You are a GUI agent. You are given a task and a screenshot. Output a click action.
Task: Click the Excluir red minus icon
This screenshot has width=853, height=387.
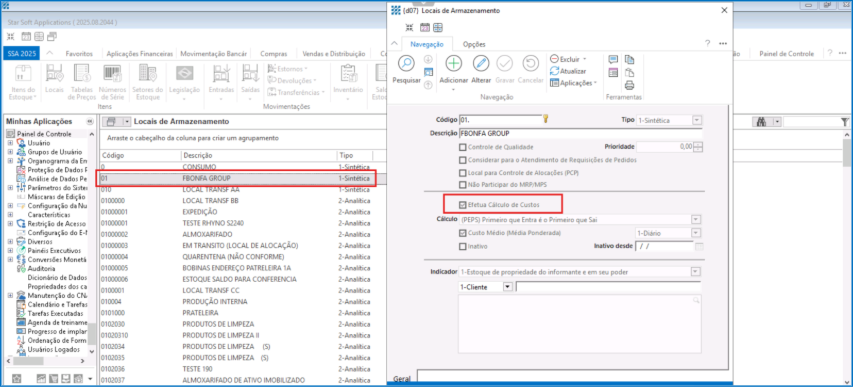click(x=554, y=59)
